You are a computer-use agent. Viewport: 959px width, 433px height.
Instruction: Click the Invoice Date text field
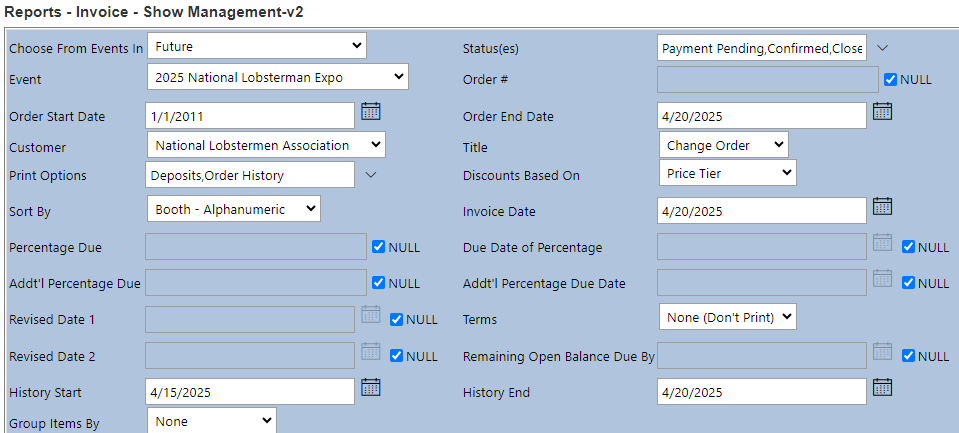pos(762,211)
